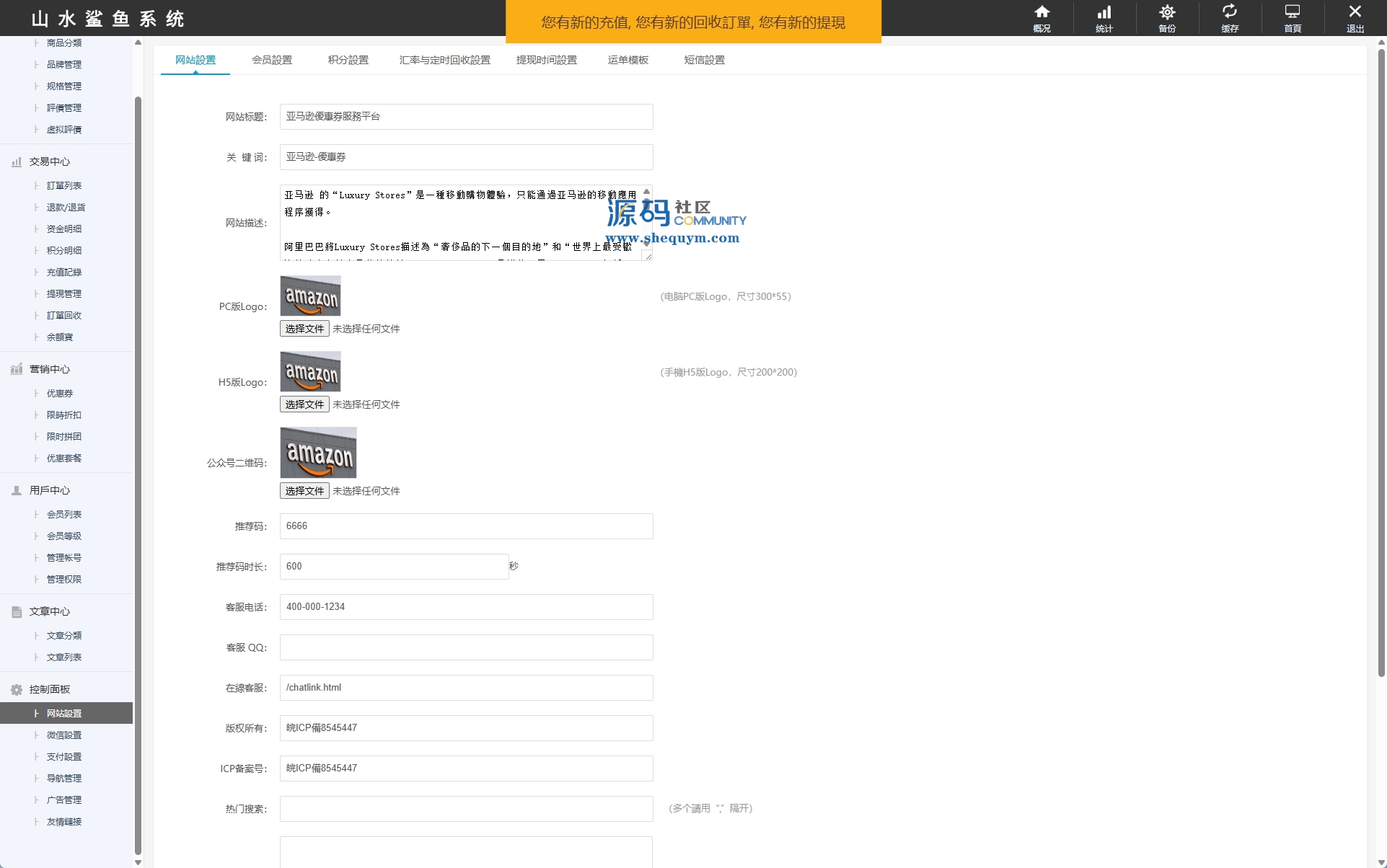
Task: Open the 短信設置 tab
Action: coord(704,60)
